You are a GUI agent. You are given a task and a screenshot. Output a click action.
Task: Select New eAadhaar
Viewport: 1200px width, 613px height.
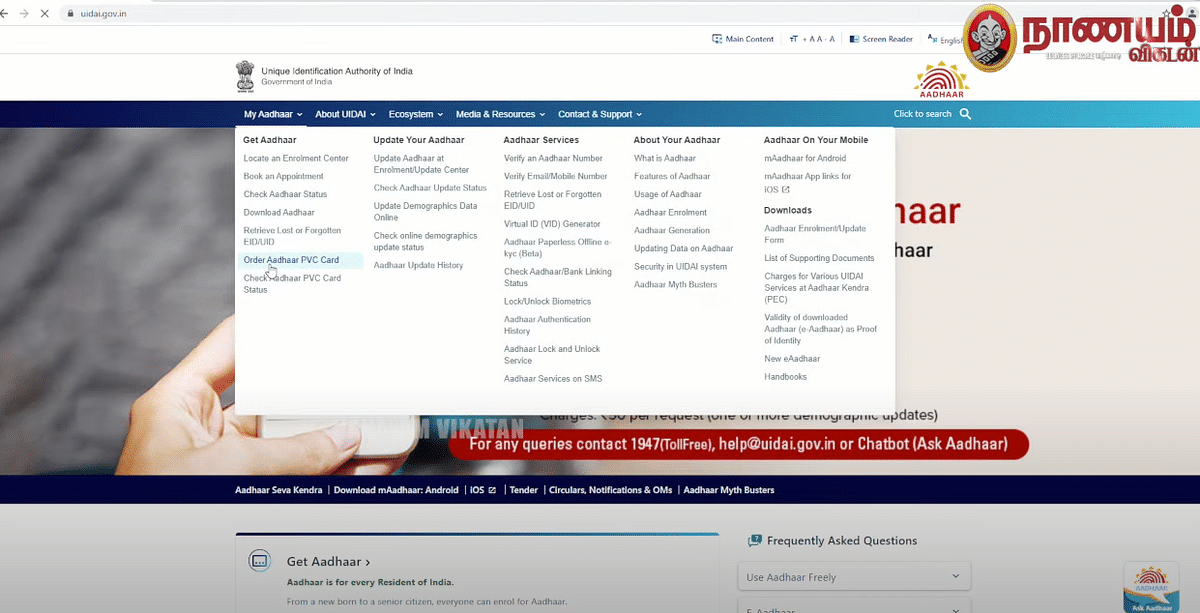(x=792, y=359)
